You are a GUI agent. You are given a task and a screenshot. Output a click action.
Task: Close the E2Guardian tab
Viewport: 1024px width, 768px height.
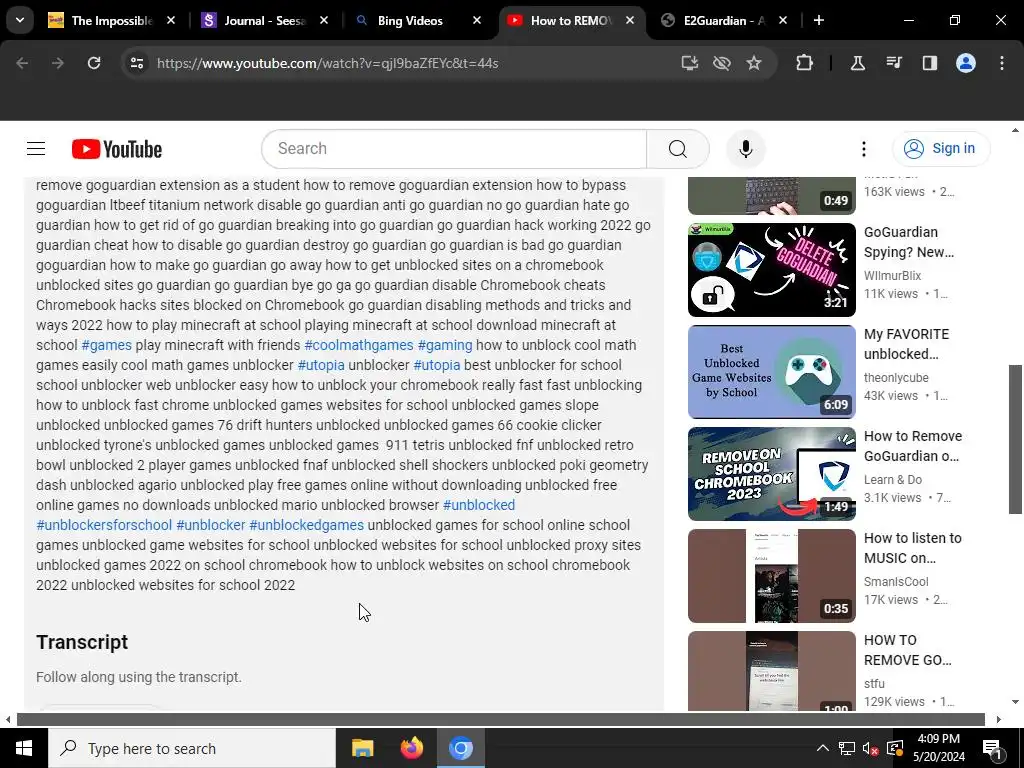(x=783, y=20)
